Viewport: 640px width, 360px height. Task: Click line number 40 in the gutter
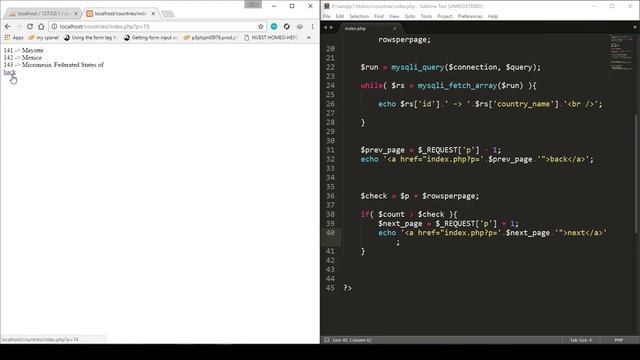330,233
